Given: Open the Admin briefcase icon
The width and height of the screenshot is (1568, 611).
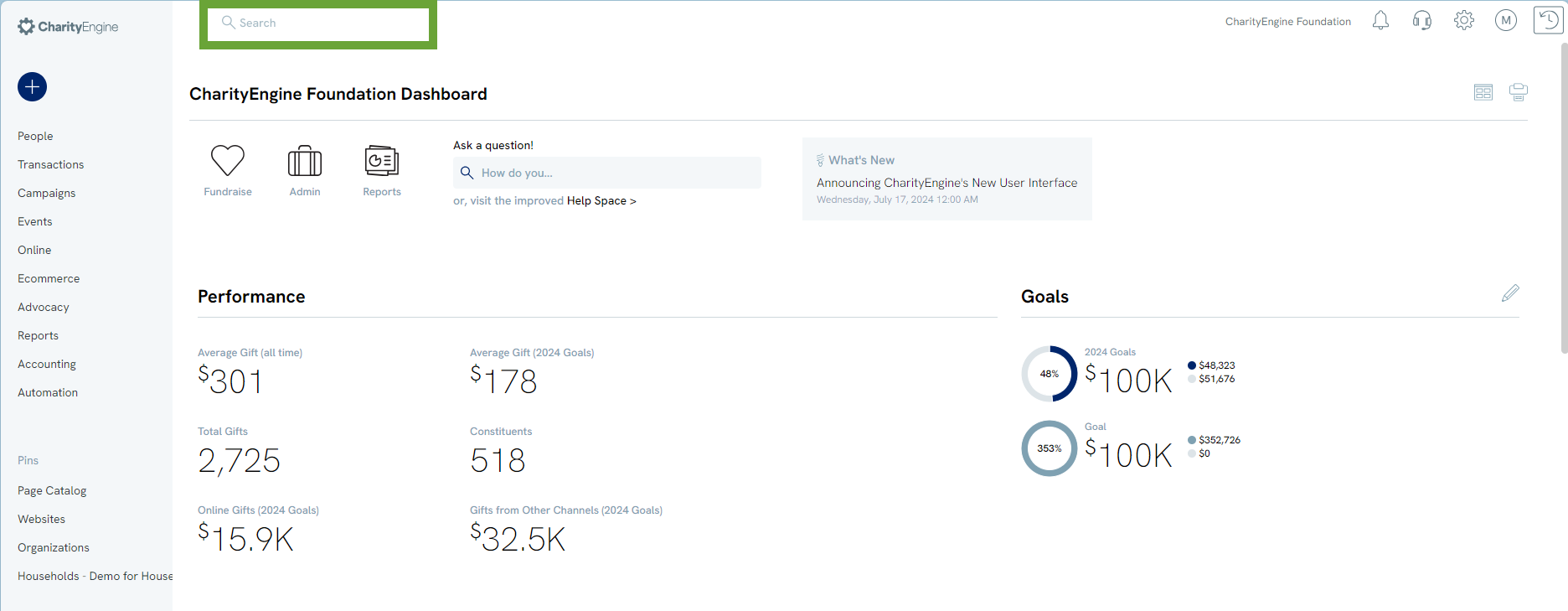Looking at the screenshot, I should (305, 161).
